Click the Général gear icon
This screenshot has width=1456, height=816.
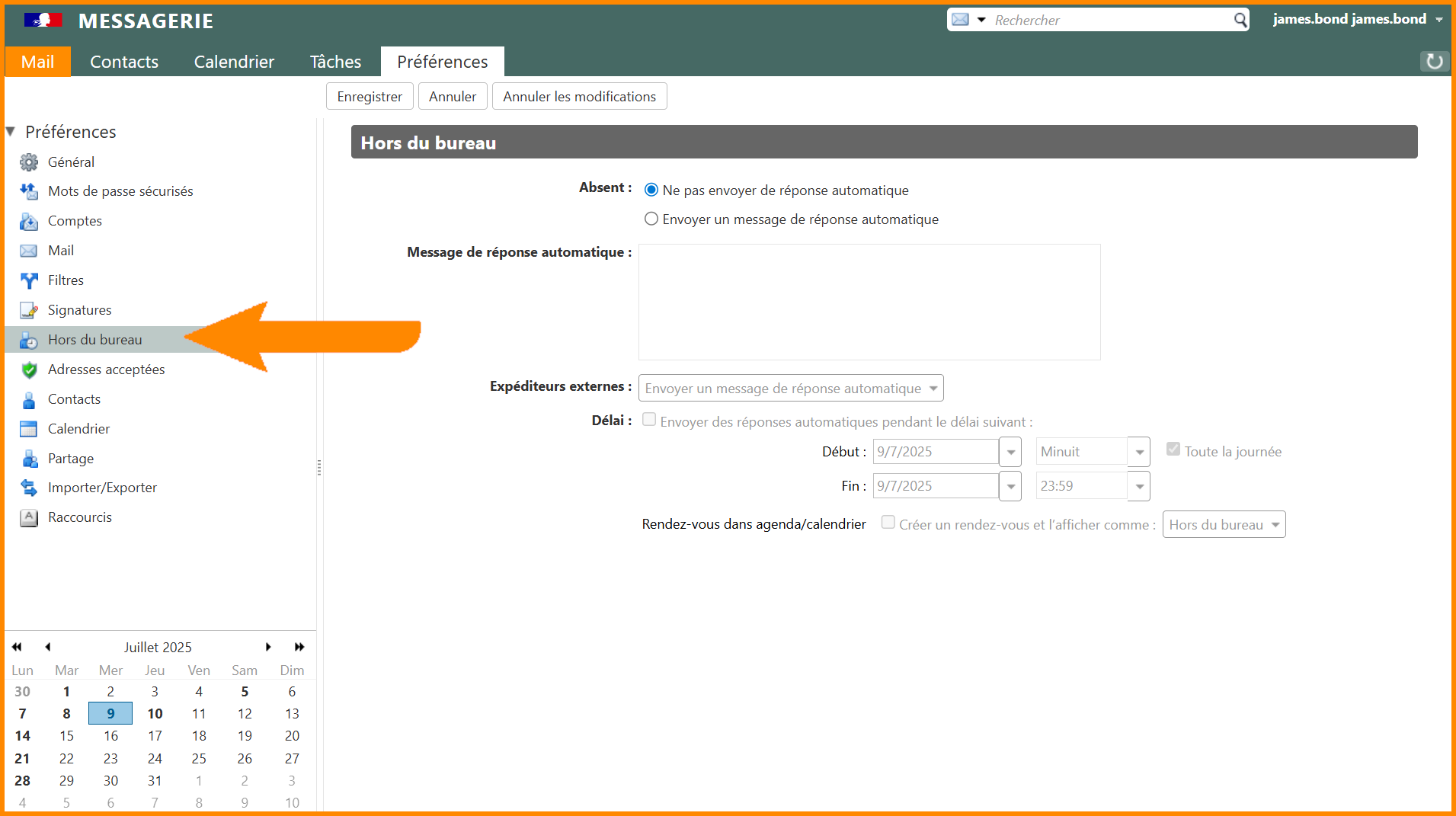pos(29,162)
